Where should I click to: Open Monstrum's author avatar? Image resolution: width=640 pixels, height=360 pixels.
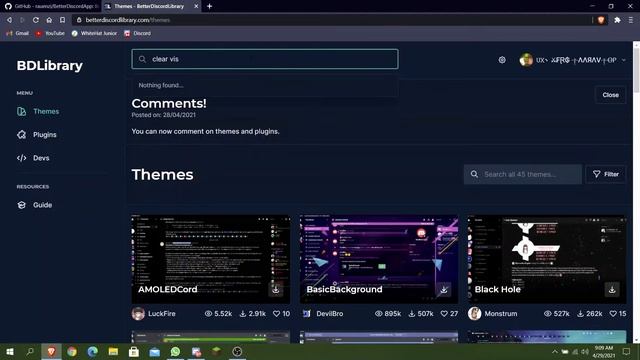[x=475, y=313]
